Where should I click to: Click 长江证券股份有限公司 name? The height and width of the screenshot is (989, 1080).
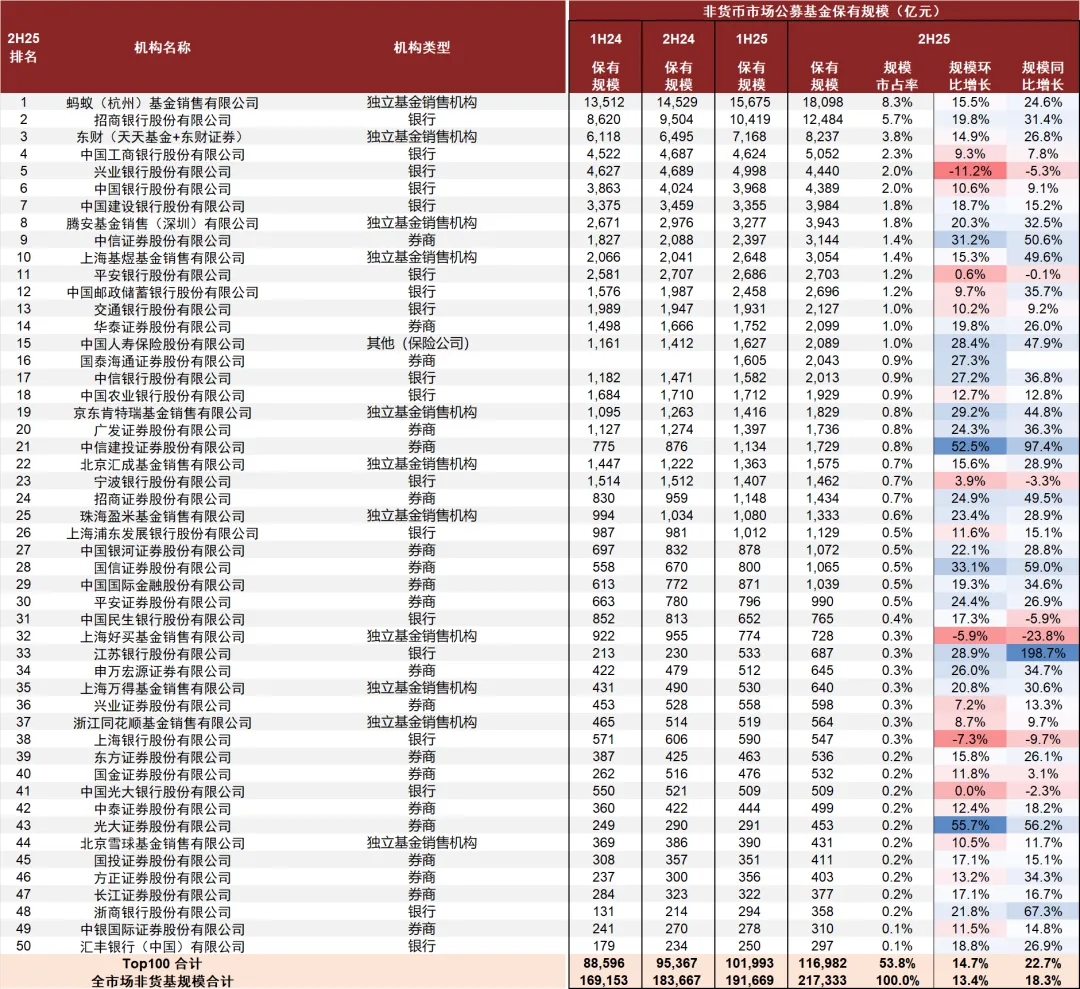163,895
